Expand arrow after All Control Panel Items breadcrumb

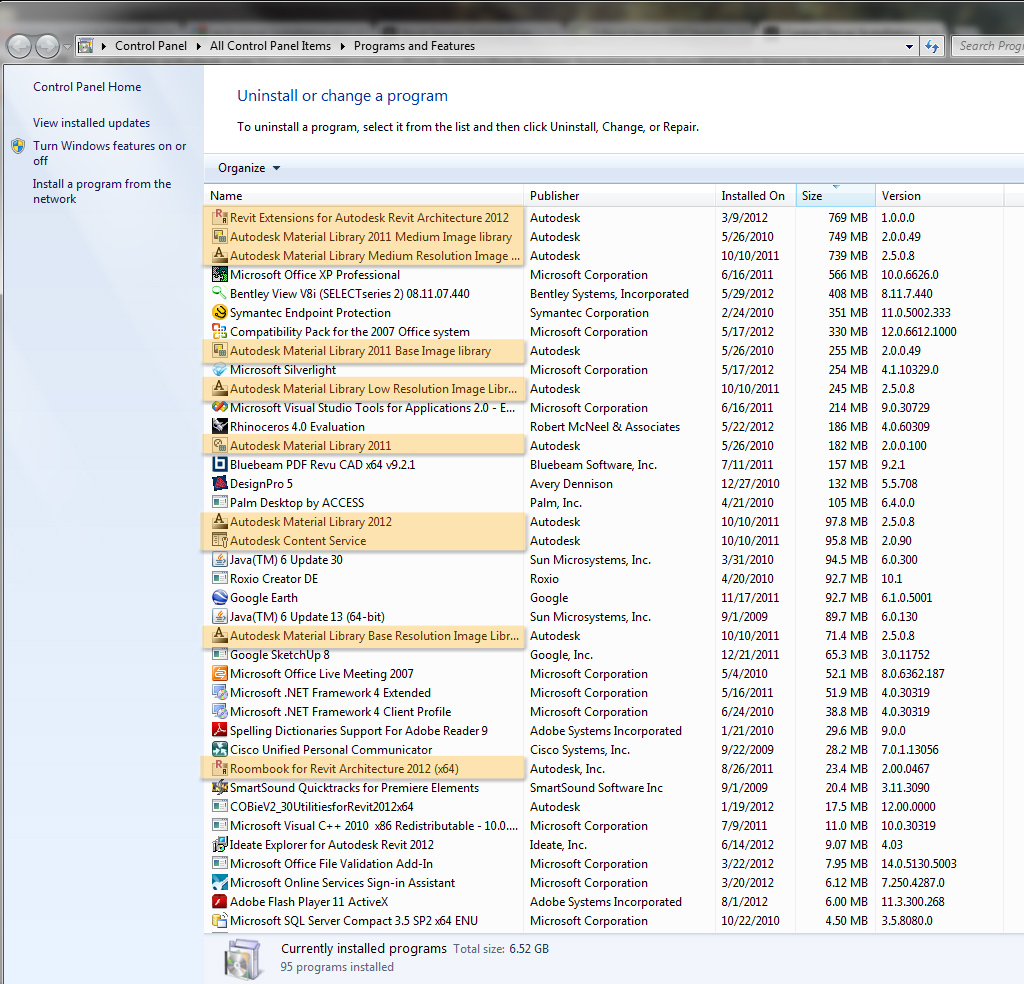[x=342, y=46]
